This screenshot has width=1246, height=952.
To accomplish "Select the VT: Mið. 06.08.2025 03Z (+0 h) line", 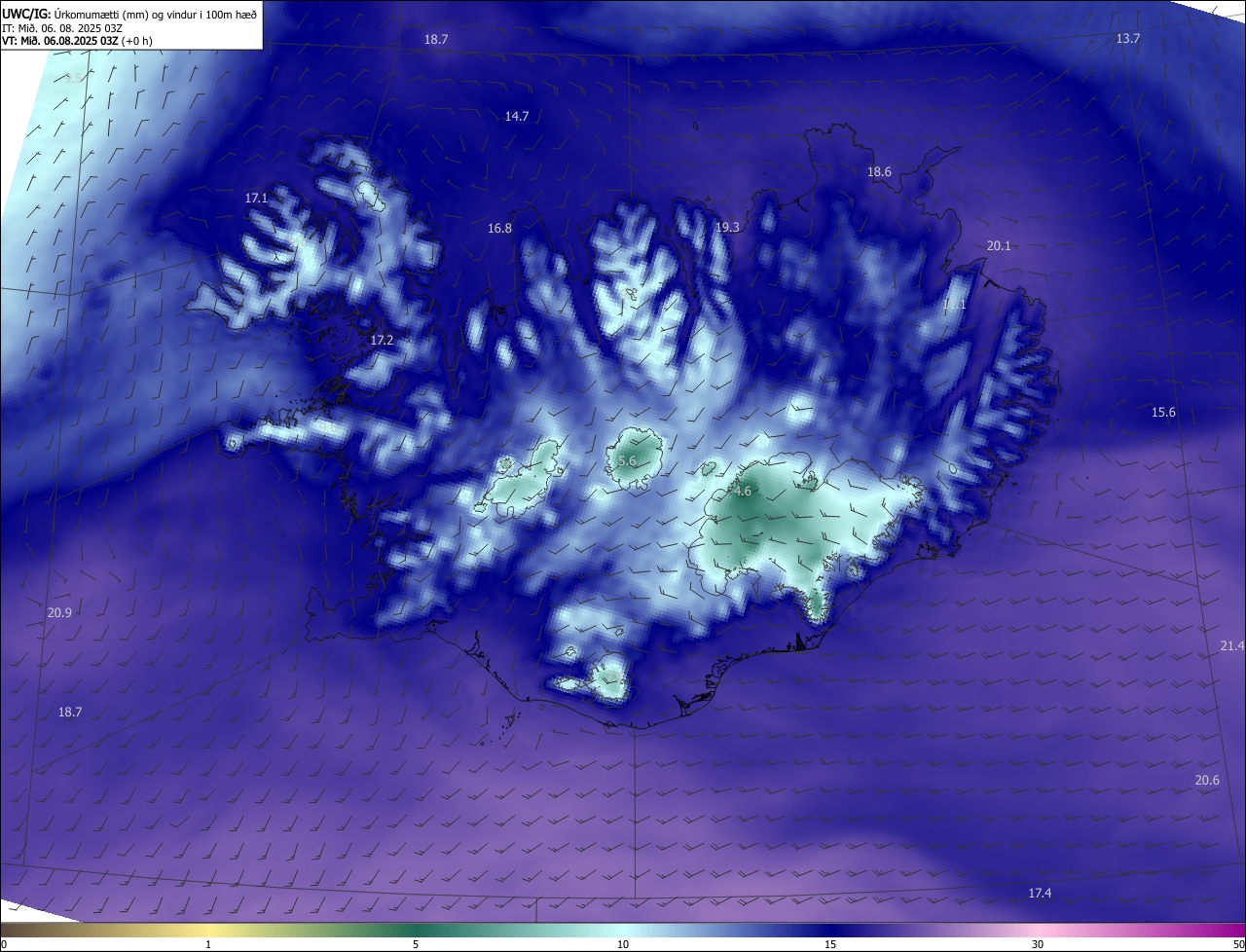I will (77, 41).
